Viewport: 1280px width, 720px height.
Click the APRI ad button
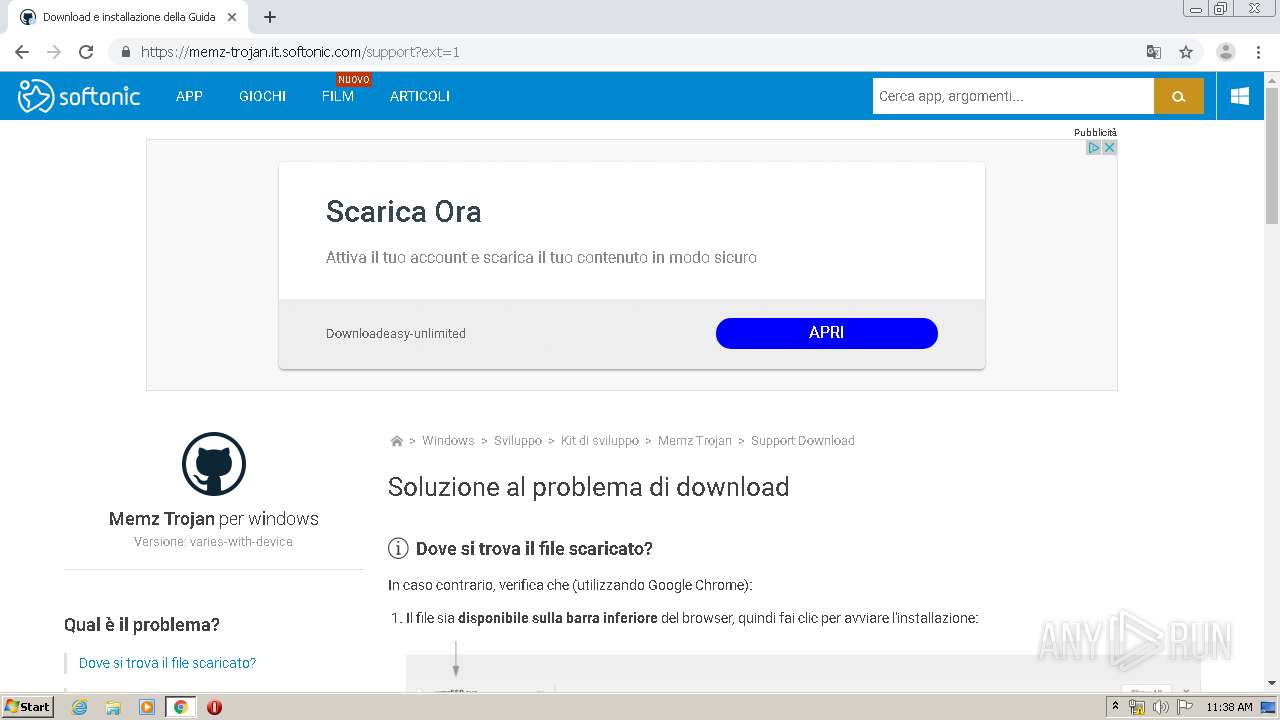pos(827,333)
